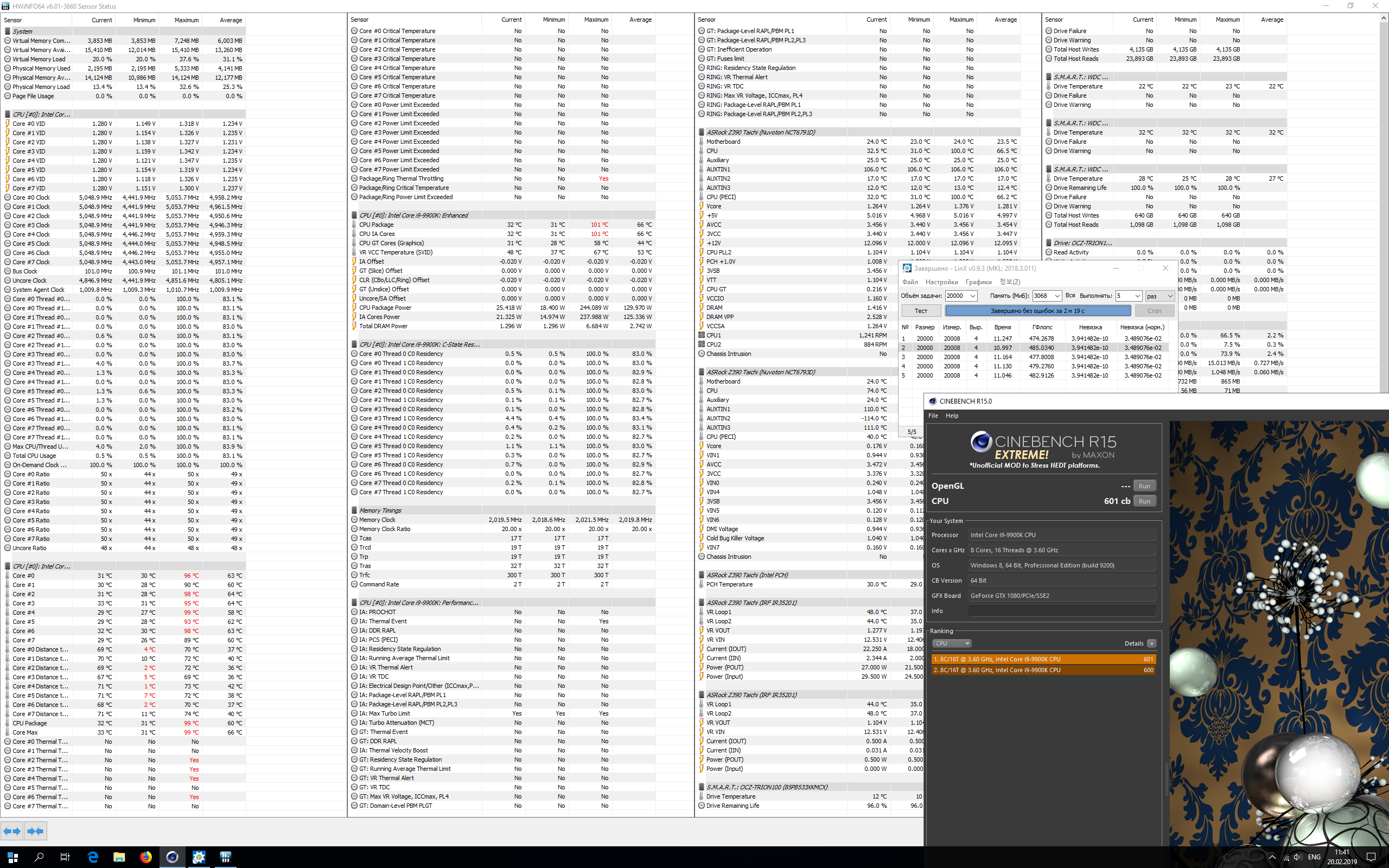Open Cinebench from the taskbar
The image size is (1389, 868).
[x=172, y=857]
